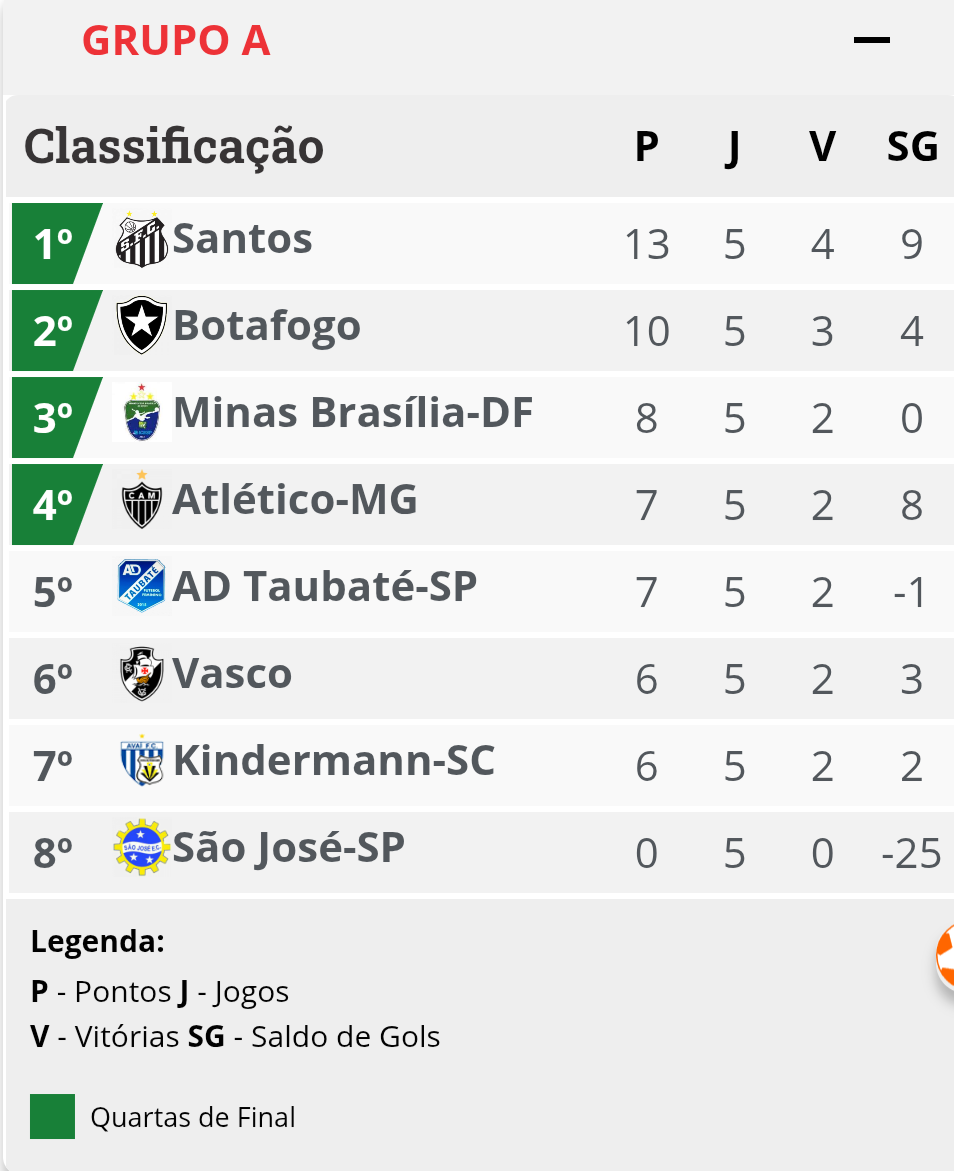Click the Minas Brasília-DF team badge
Screen dimensions: 954x1171
tap(142, 412)
